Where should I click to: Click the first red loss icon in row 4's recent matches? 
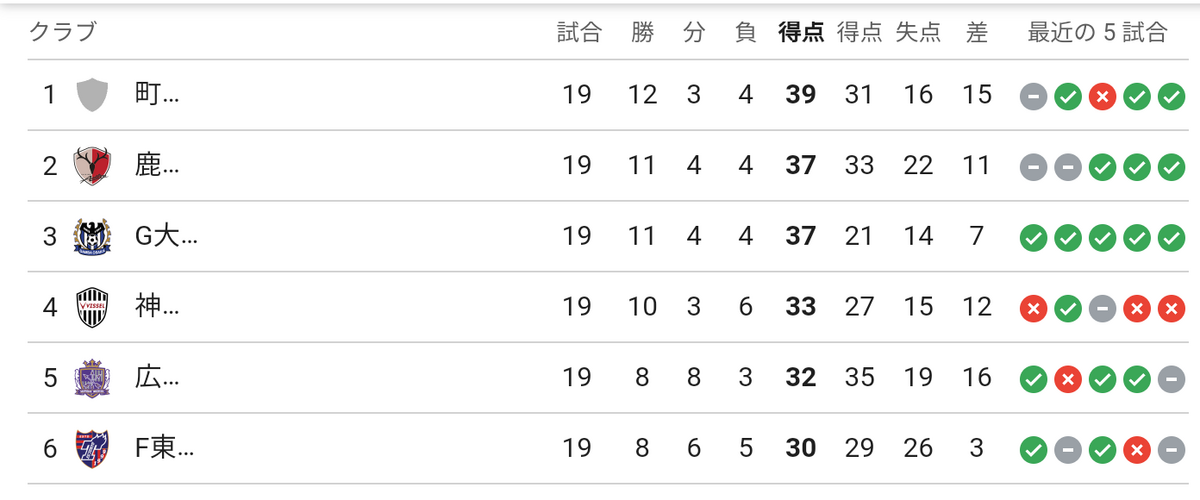pos(1034,308)
